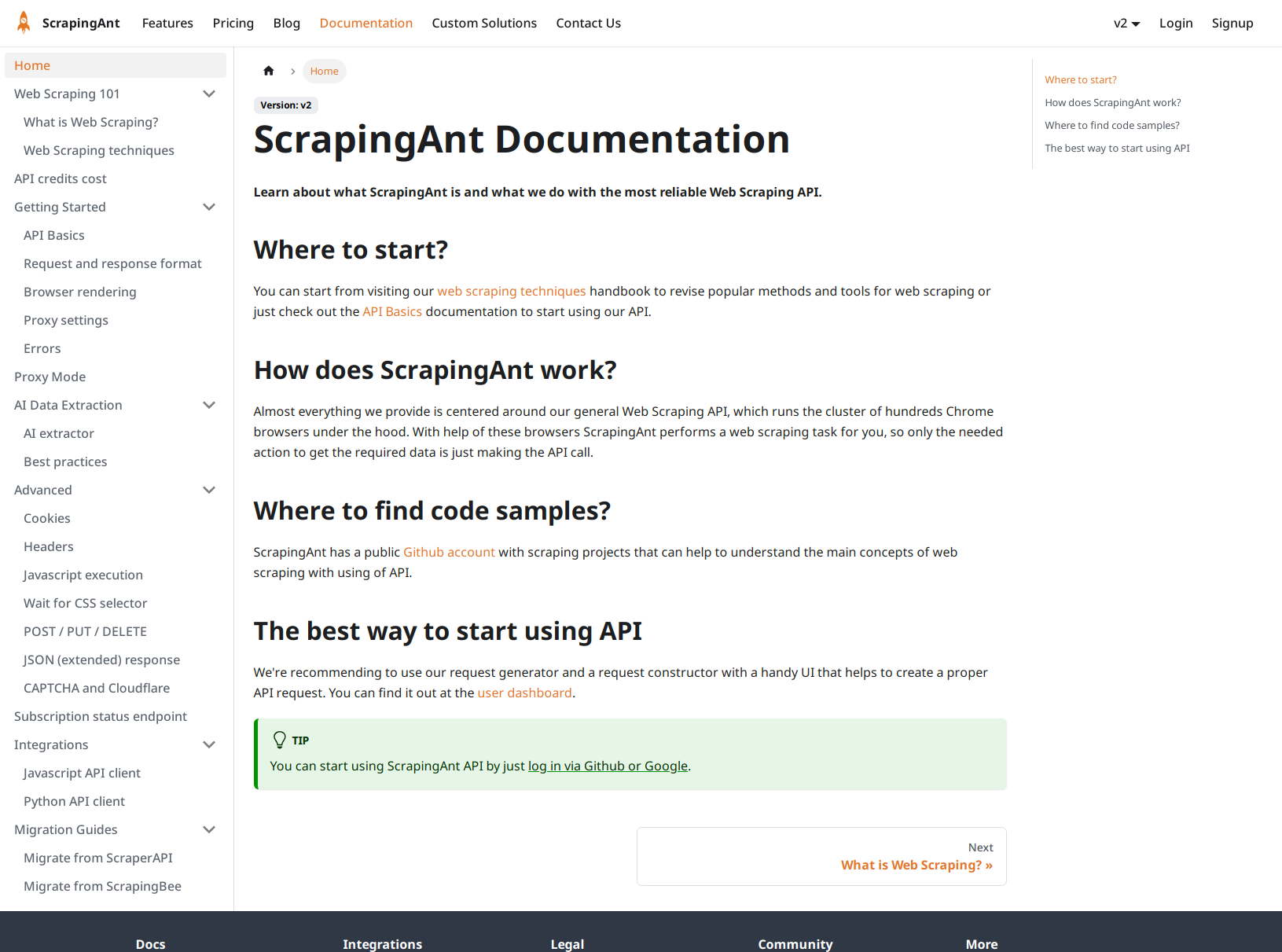This screenshot has width=1282, height=952.
Task: Open Web Scraping techniques sidebar page
Action: point(99,150)
